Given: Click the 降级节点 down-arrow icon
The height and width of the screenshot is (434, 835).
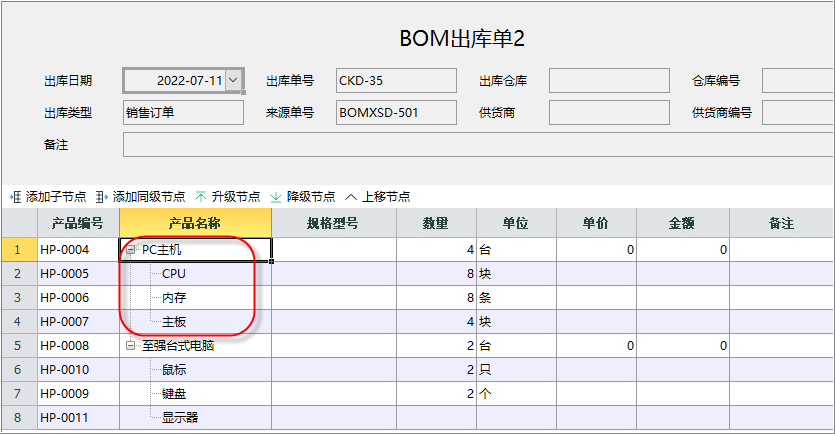Looking at the screenshot, I should point(276,197).
